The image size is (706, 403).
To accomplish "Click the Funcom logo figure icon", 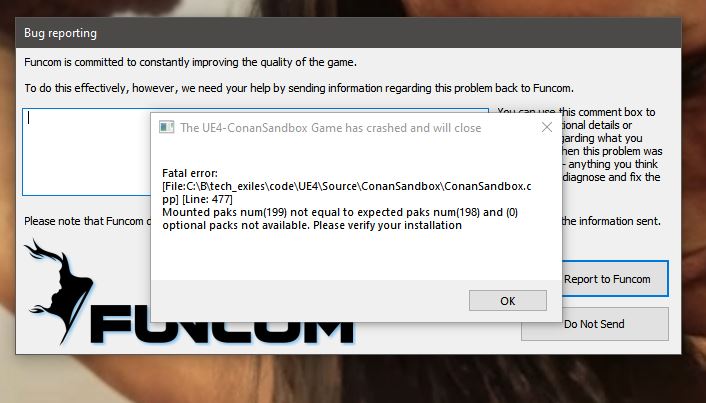I will [x=57, y=290].
